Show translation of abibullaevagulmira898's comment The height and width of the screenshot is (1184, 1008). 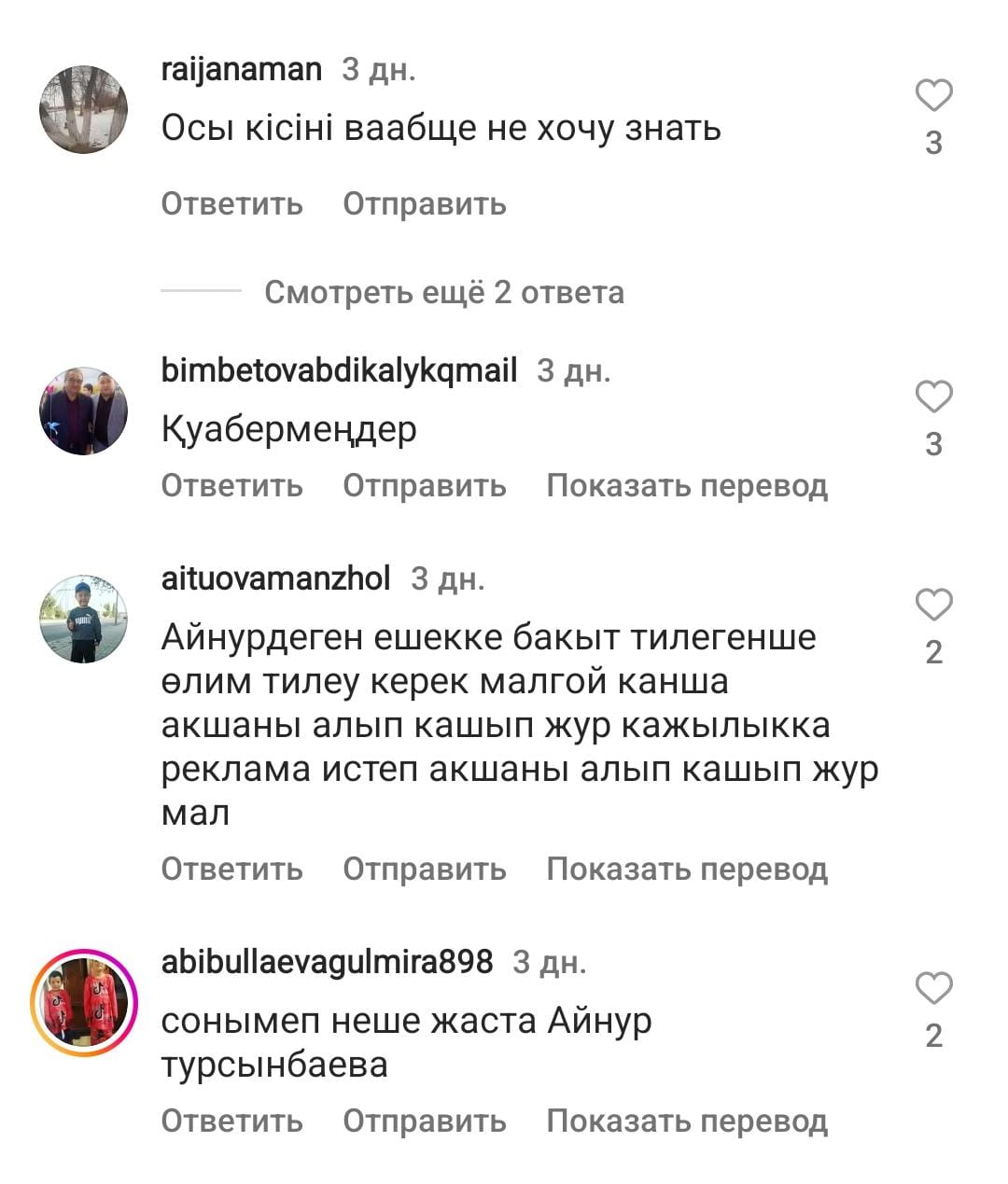click(687, 1121)
